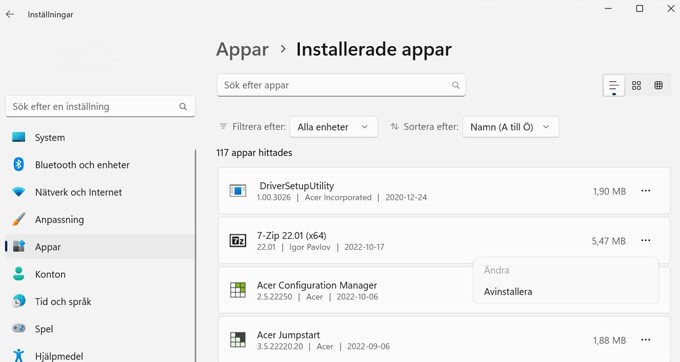The width and height of the screenshot is (680, 362).
Task: Click the Acer Configuration Manager app icon
Action: (x=238, y=290)
